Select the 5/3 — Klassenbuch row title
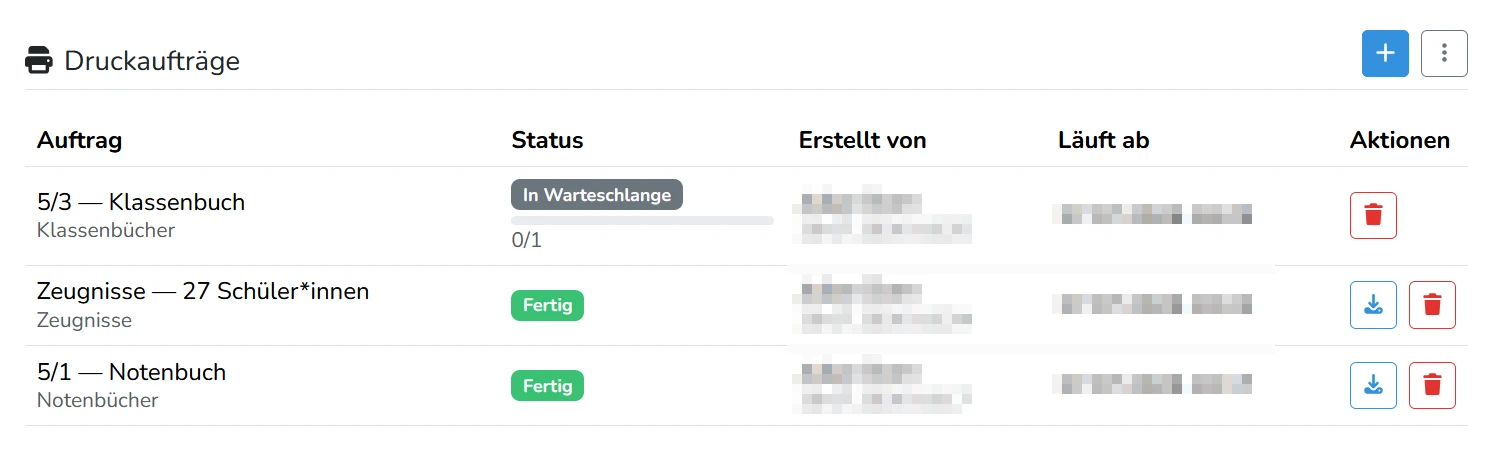This screenshot has height=457, width=1506. coord(141,202)
